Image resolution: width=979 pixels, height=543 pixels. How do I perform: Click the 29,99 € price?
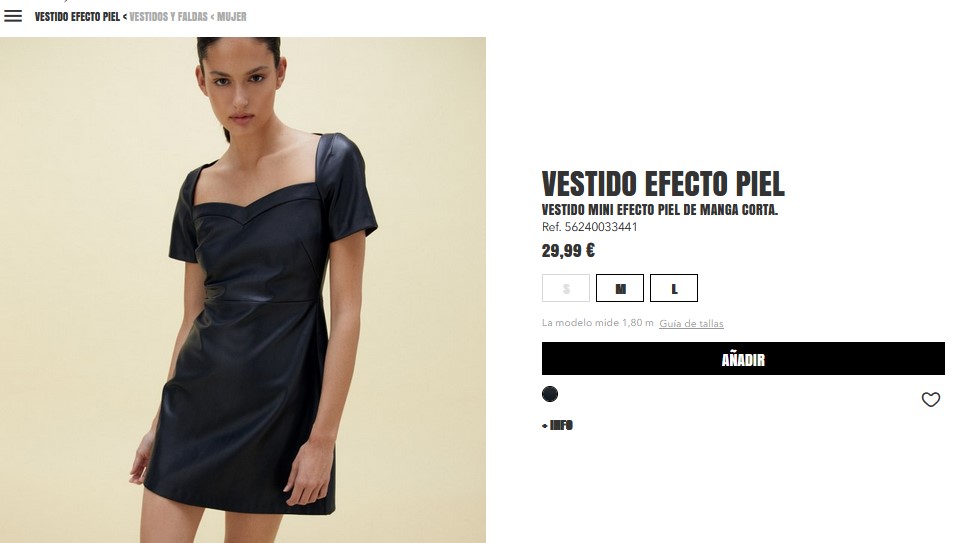click(x=568, y=251)
